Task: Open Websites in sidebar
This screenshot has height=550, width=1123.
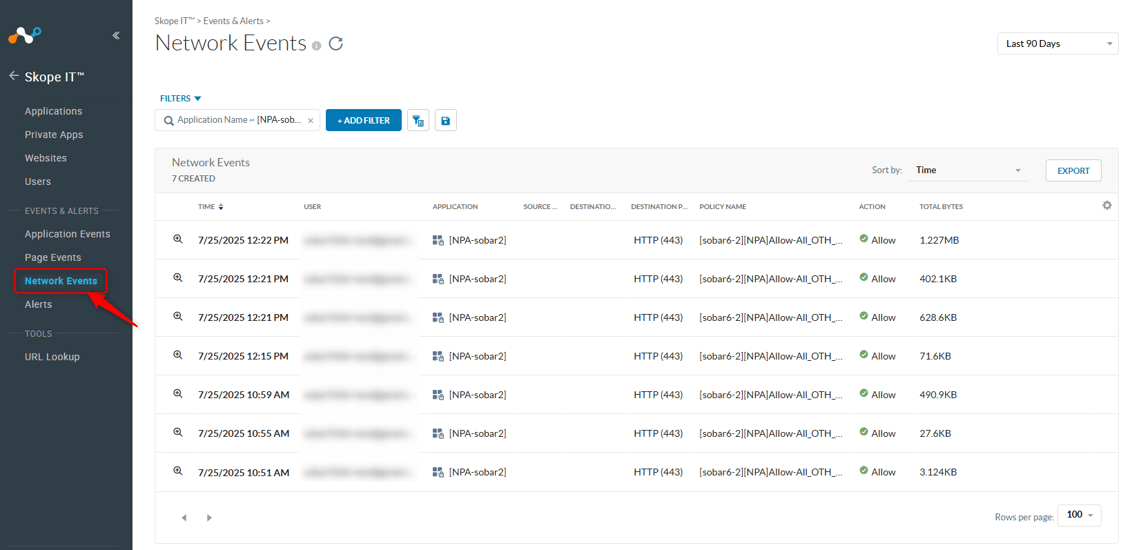Action: point(46,158)
